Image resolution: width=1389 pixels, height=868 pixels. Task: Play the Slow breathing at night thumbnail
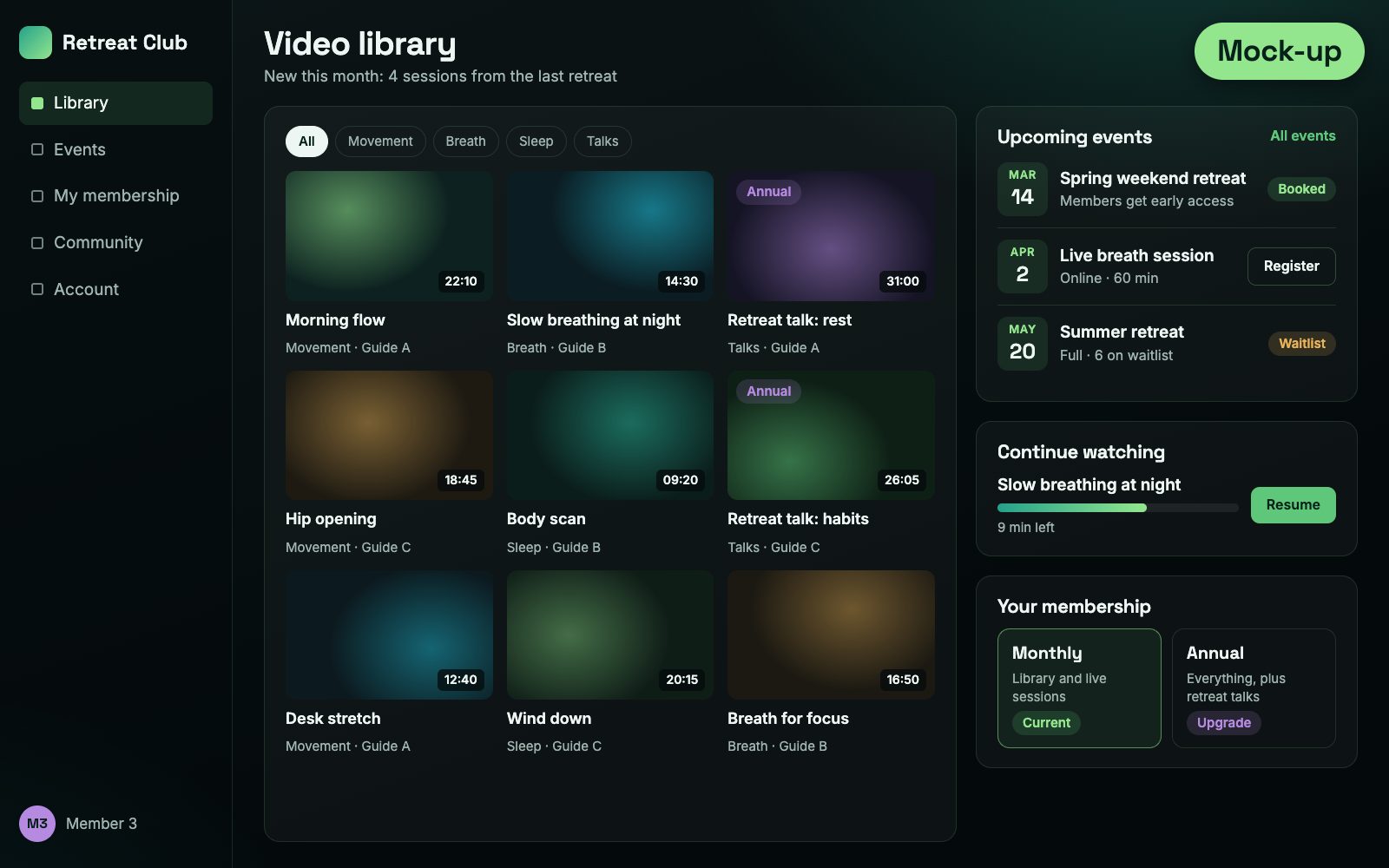tap(610, 236)
